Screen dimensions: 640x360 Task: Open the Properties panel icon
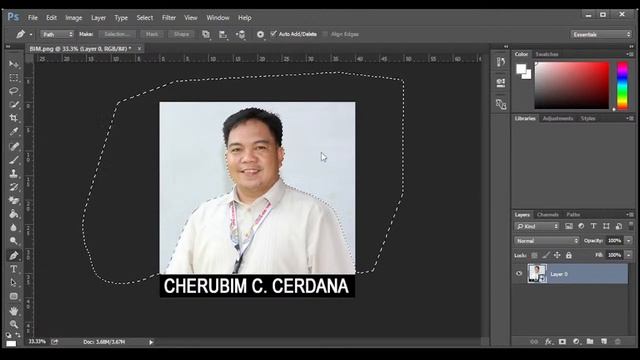tap(501, 83)
